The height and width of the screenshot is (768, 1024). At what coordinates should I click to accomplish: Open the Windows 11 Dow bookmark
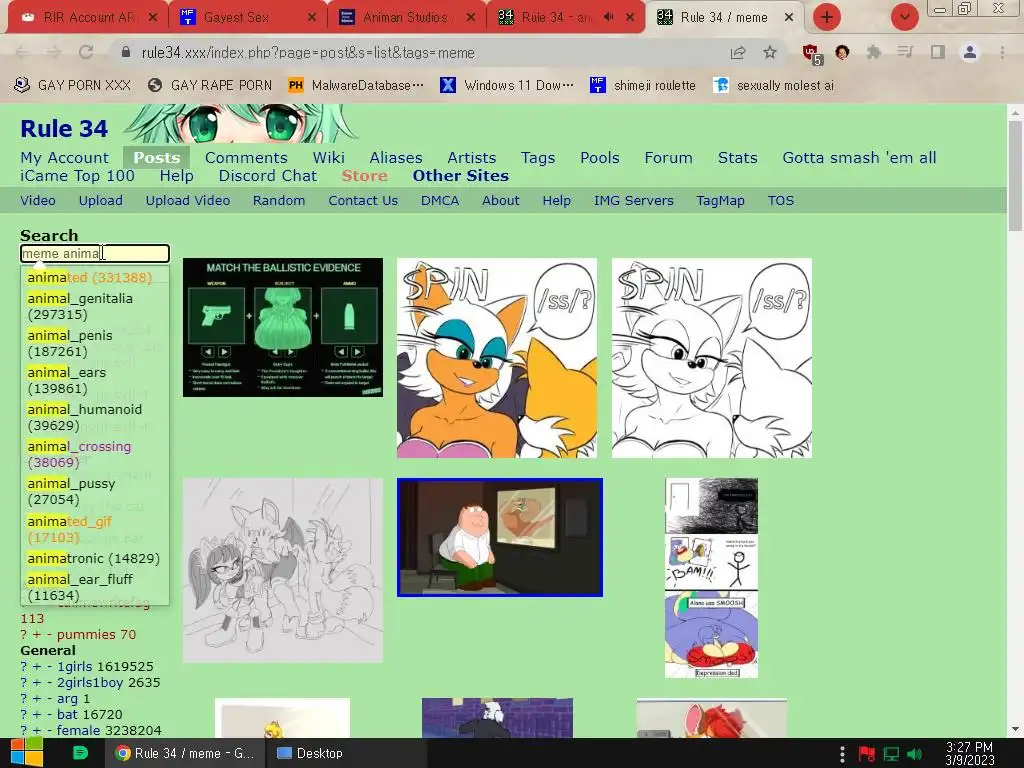point(507,85)
